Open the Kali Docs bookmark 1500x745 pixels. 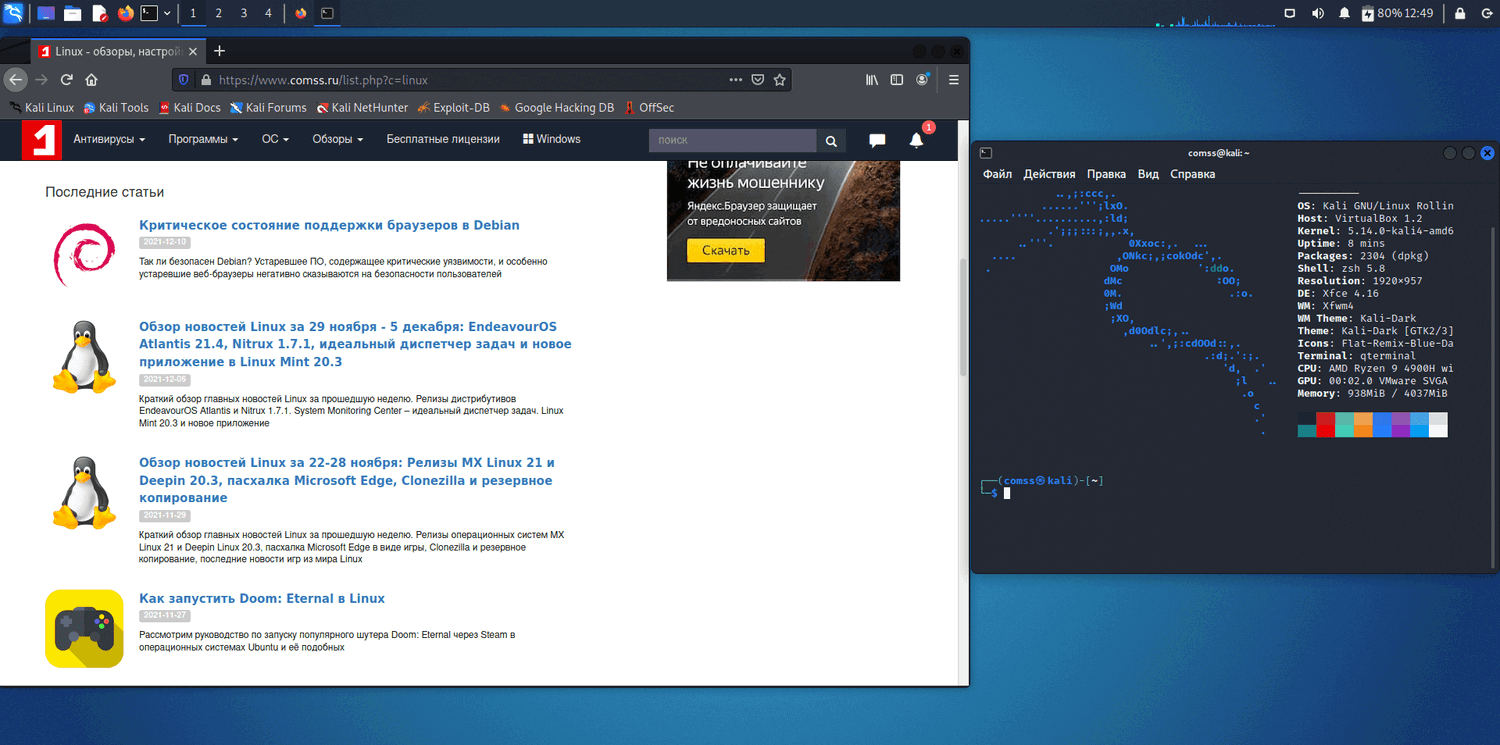(189, 108)
